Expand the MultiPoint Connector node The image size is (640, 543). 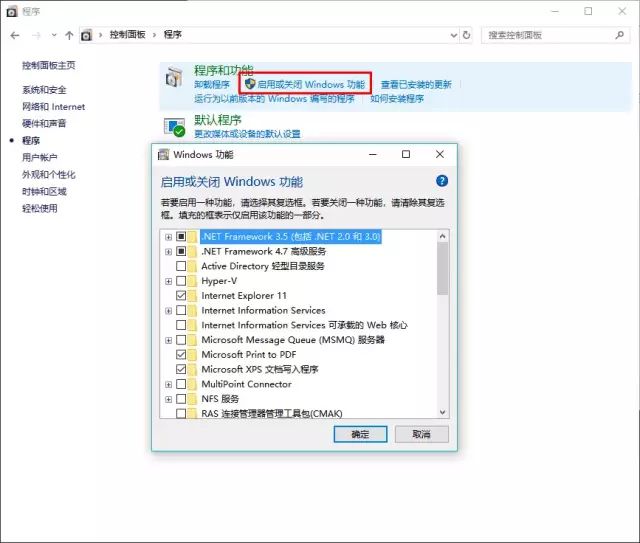coord(169,384)
